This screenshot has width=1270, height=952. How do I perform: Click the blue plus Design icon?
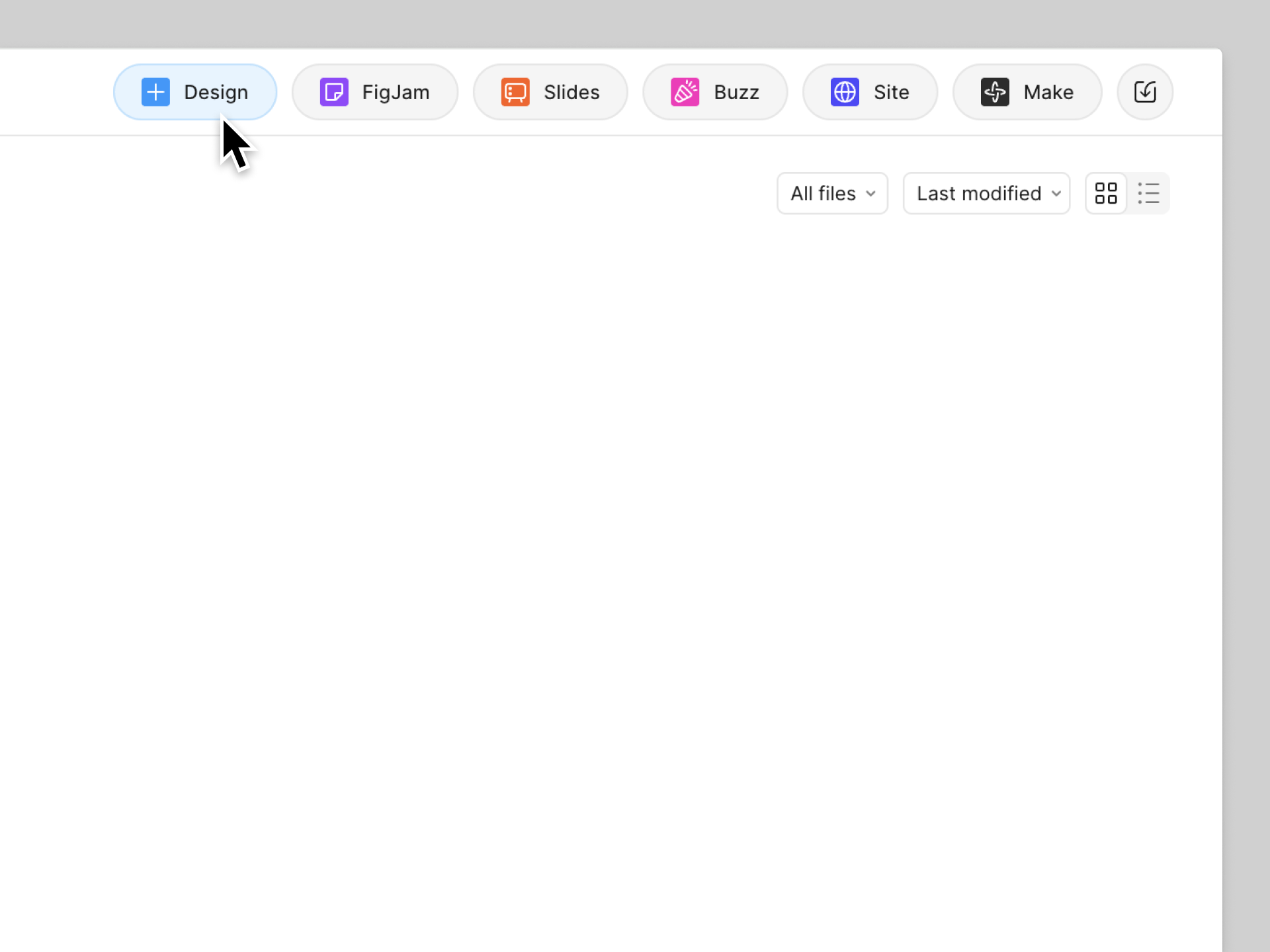coord(155,92)
